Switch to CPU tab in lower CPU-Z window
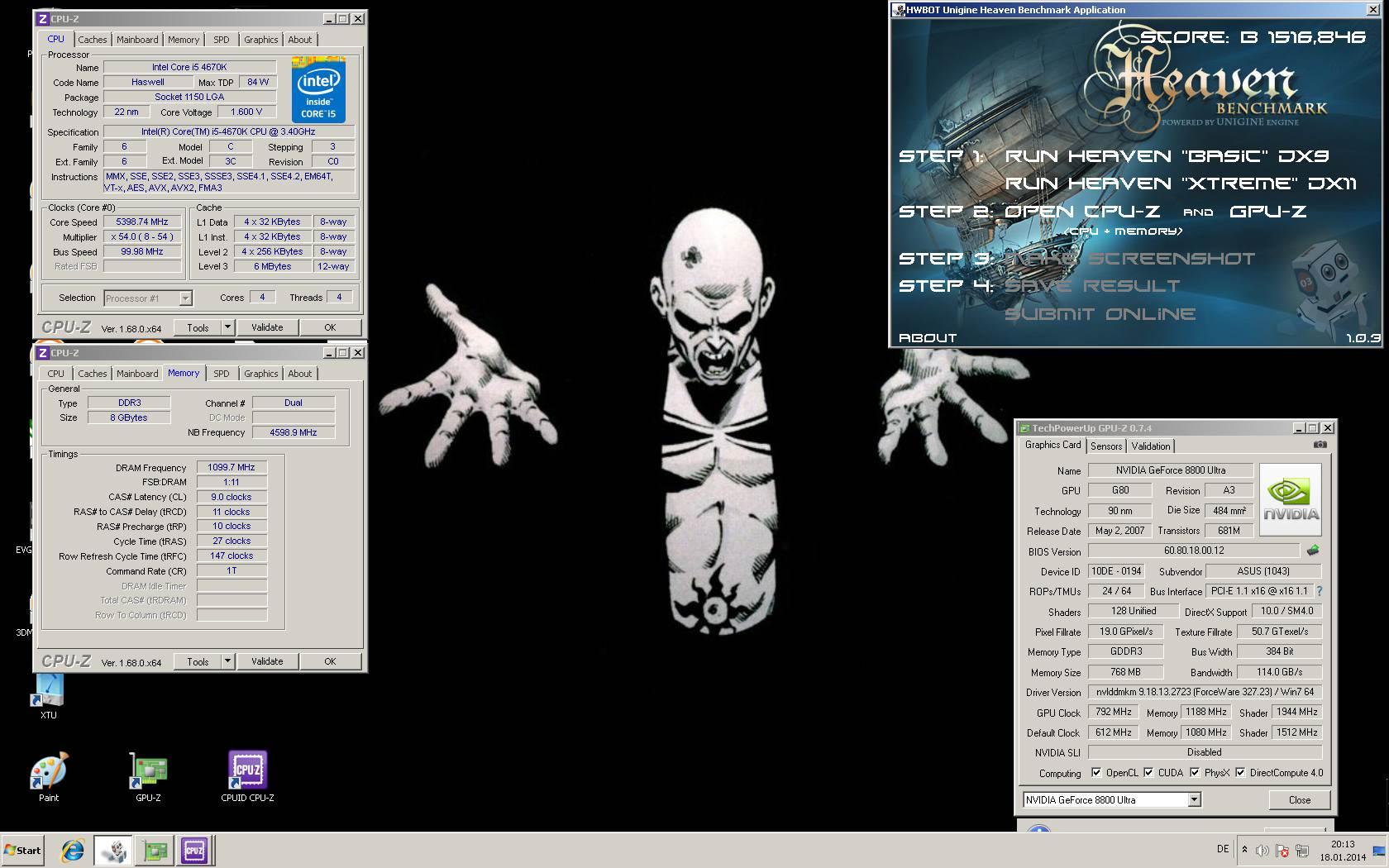Image resolution: width=1389 pixels, height=868 pixels. (55, 374)
